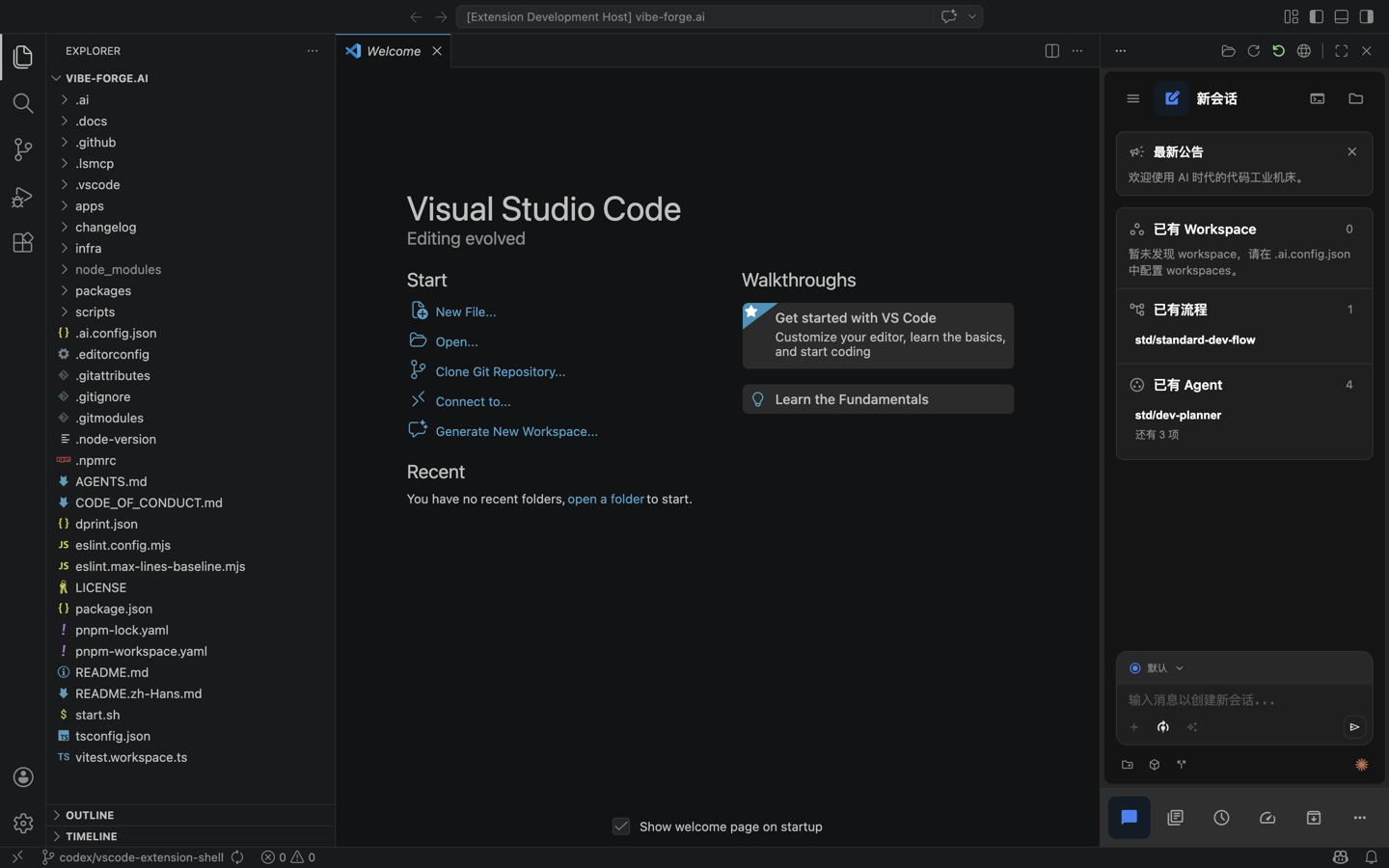This screenshot has width=1389, height=868.
Task: Open the hamburger menu in chat panel
Action: tap(1133, 98)
